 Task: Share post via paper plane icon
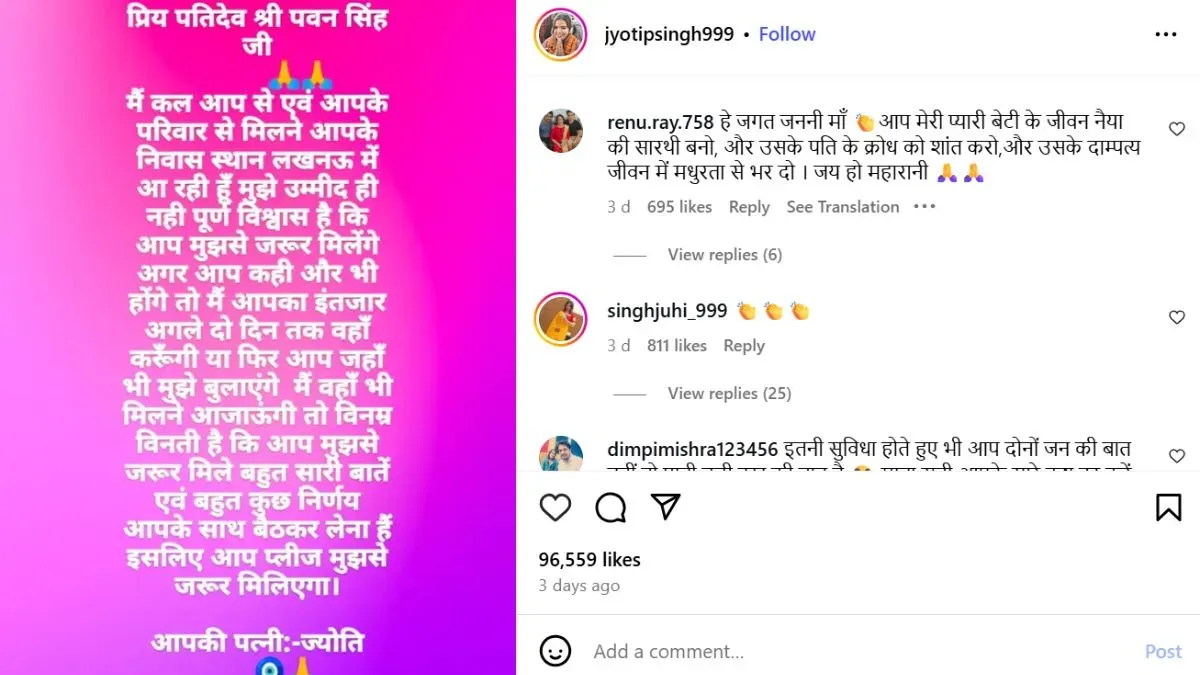click(666, 507)
